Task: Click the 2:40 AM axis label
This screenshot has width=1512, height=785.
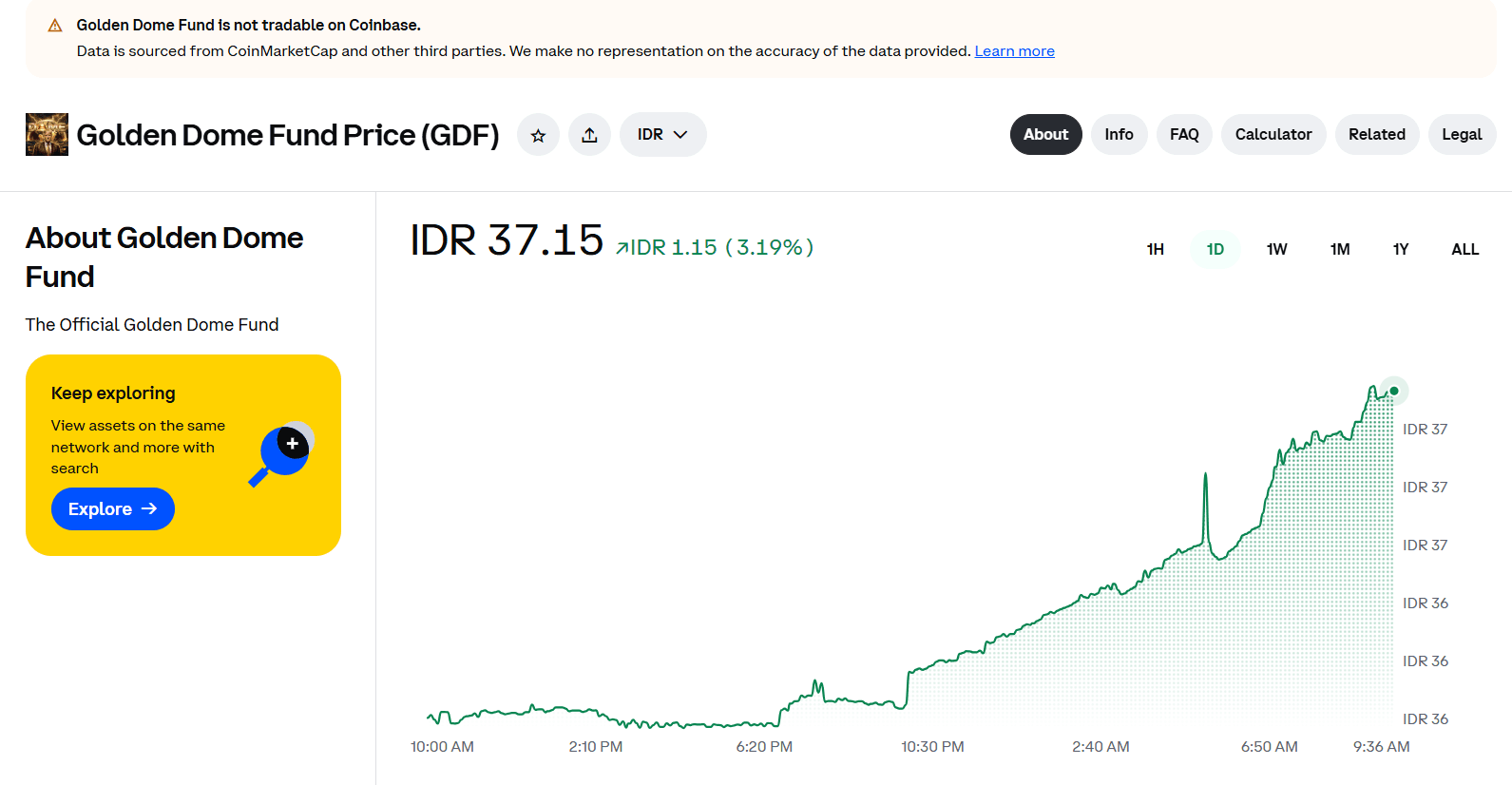Action: 1101,747
